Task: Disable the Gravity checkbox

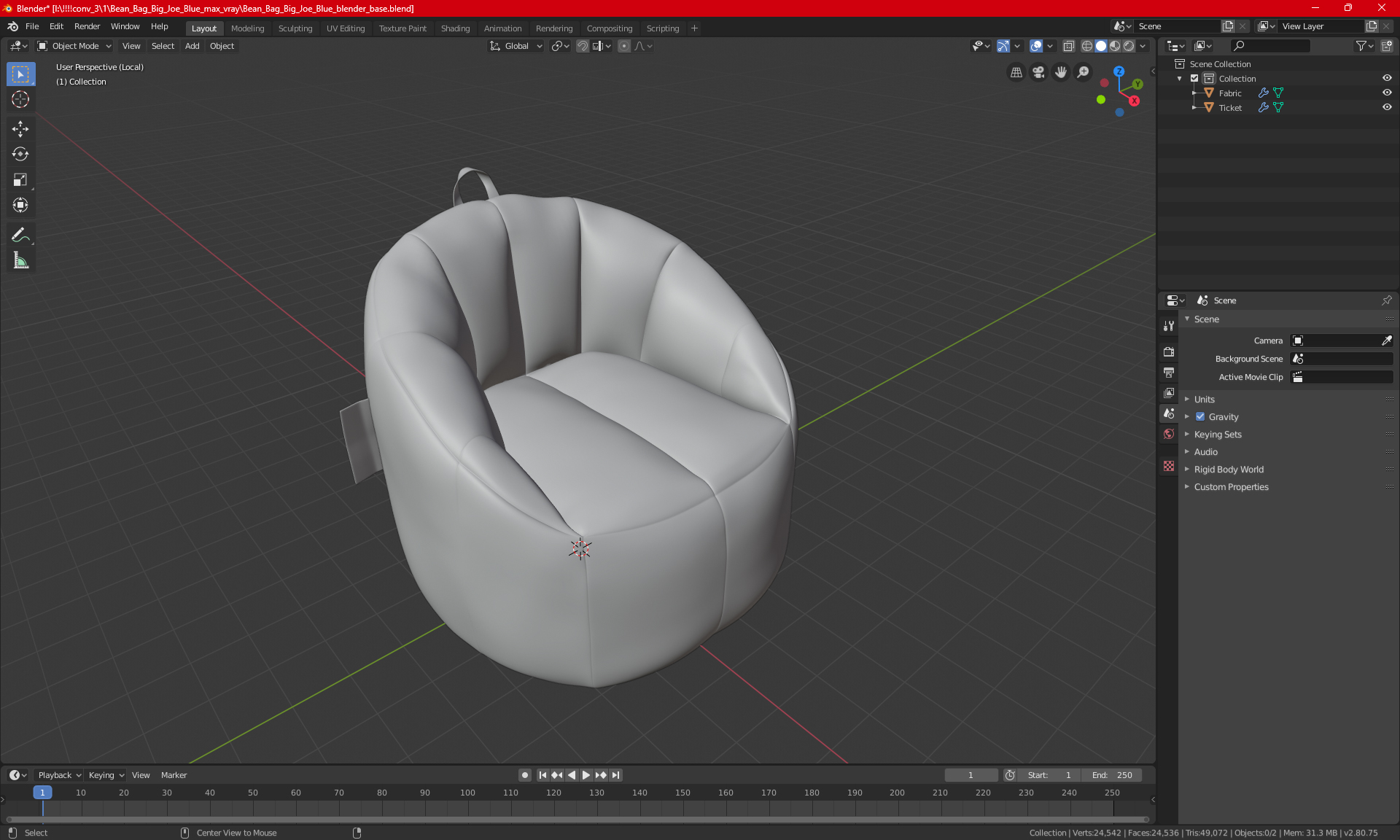Action: click(x=1200, y=417)
